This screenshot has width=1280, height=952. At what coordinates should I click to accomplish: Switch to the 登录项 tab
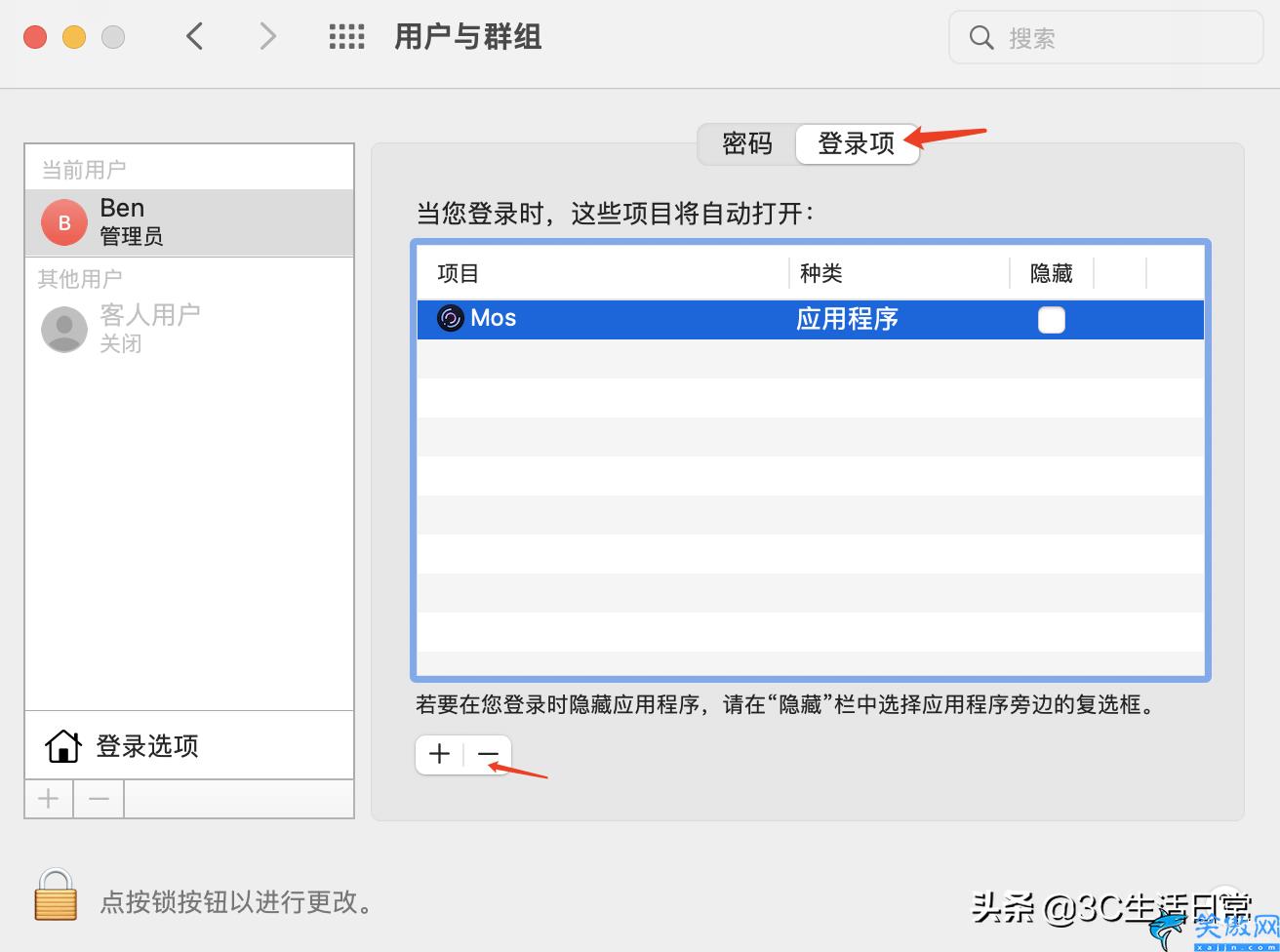point(857,143)
